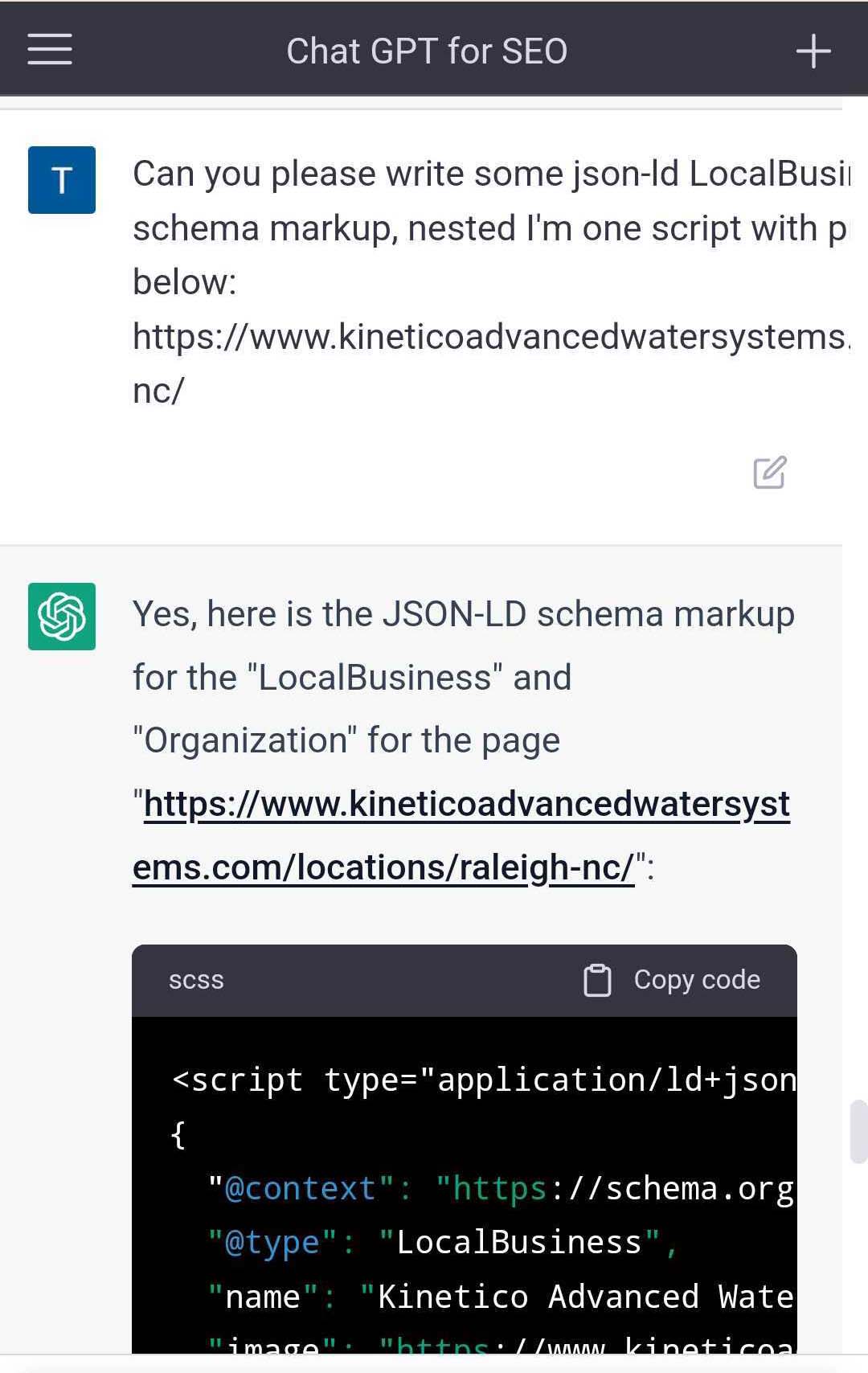Click the "@type": "LocalBusiness" line
This screenshot has height=1373, width=868.
[x=443, y=1242]
